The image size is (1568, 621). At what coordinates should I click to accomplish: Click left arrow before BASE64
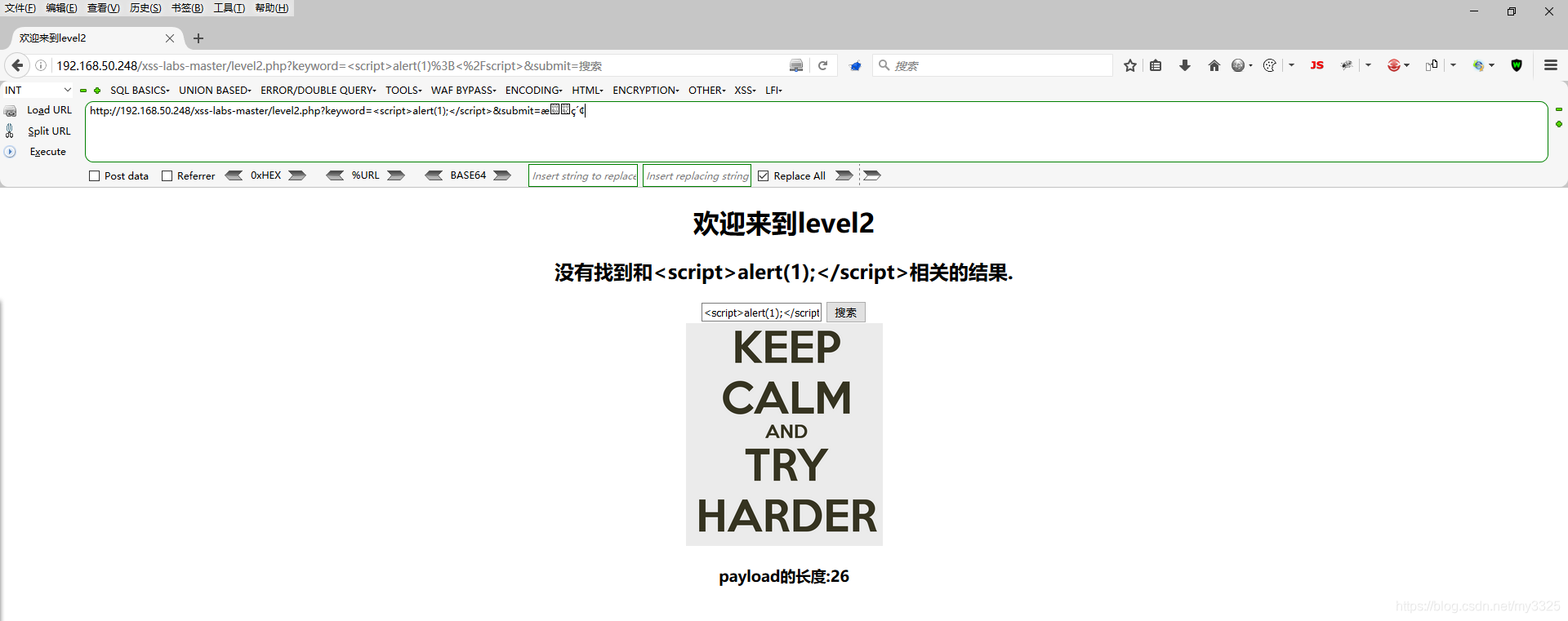(434, 175)
